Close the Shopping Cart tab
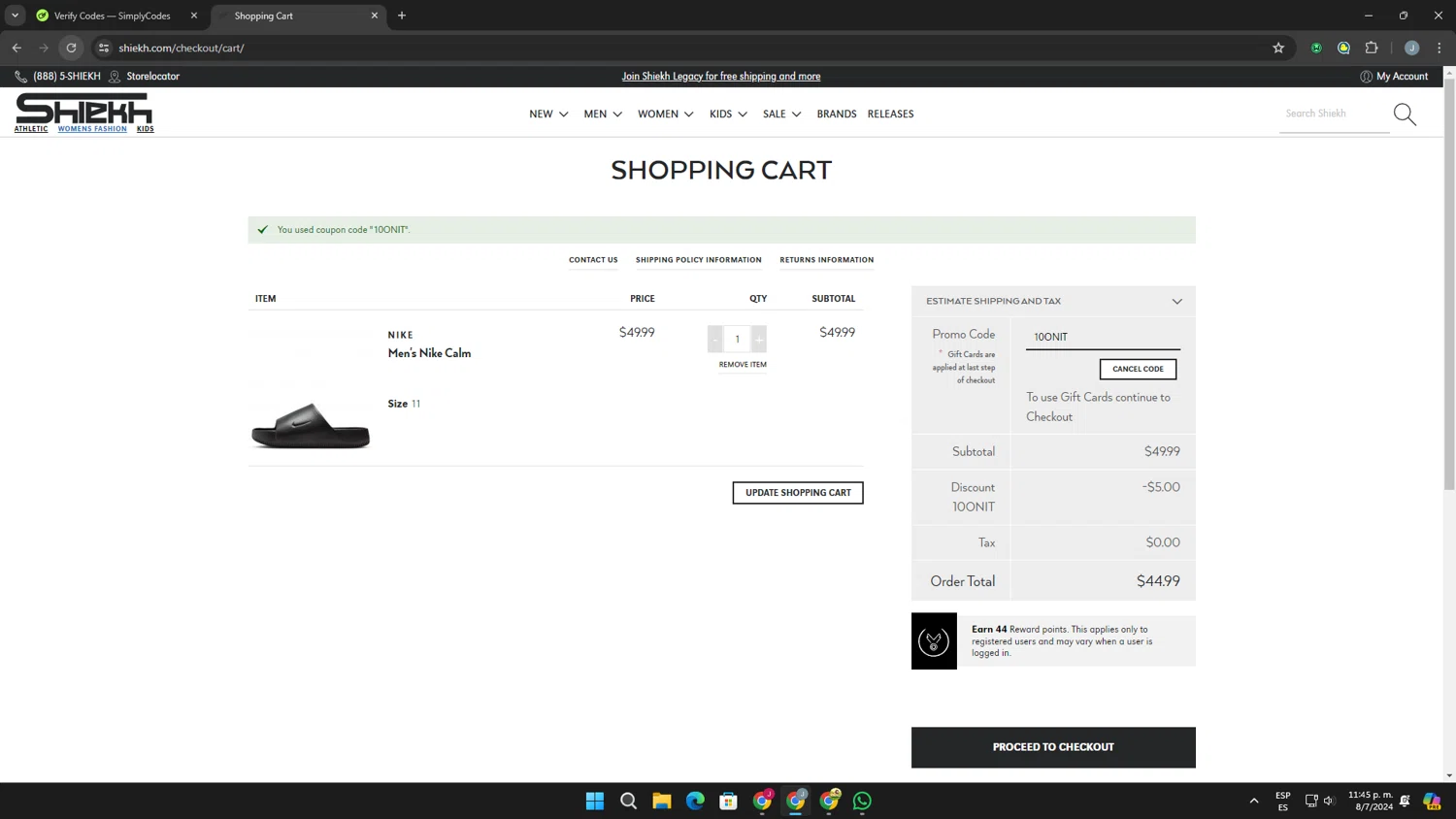Viewport: 1456px width, 819px height. 374,16
